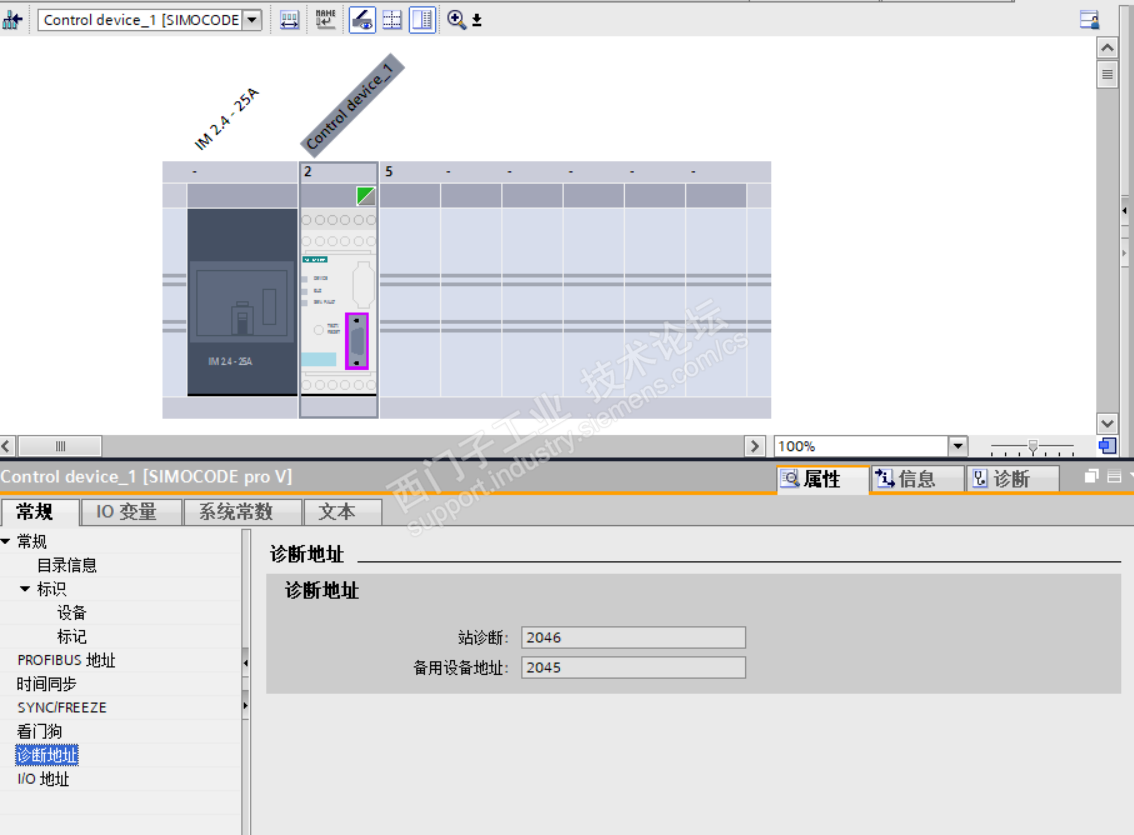Click the magenta PROFIBUS port on the device

[357, 341]
